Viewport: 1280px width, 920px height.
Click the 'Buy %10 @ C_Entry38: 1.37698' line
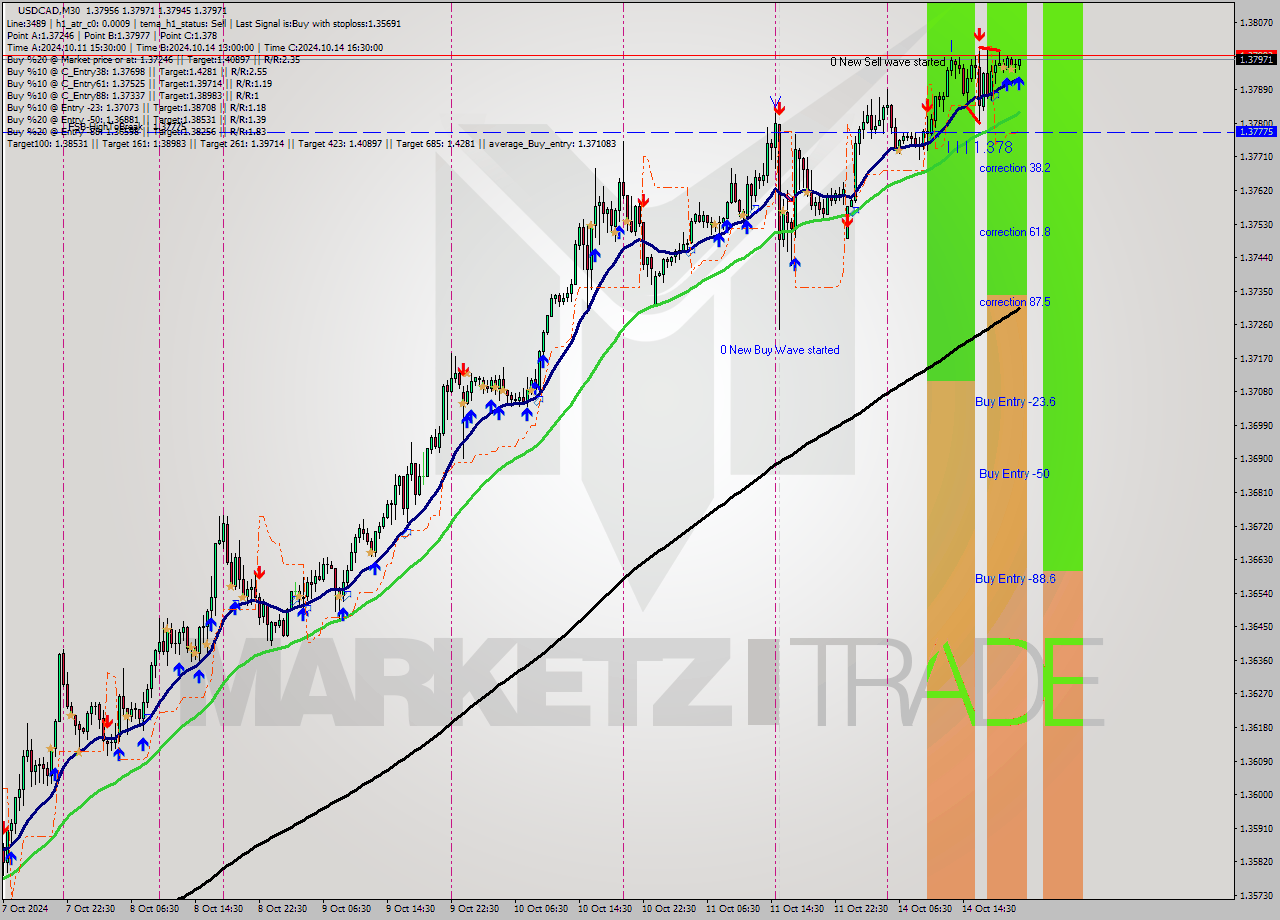[136, 71]
